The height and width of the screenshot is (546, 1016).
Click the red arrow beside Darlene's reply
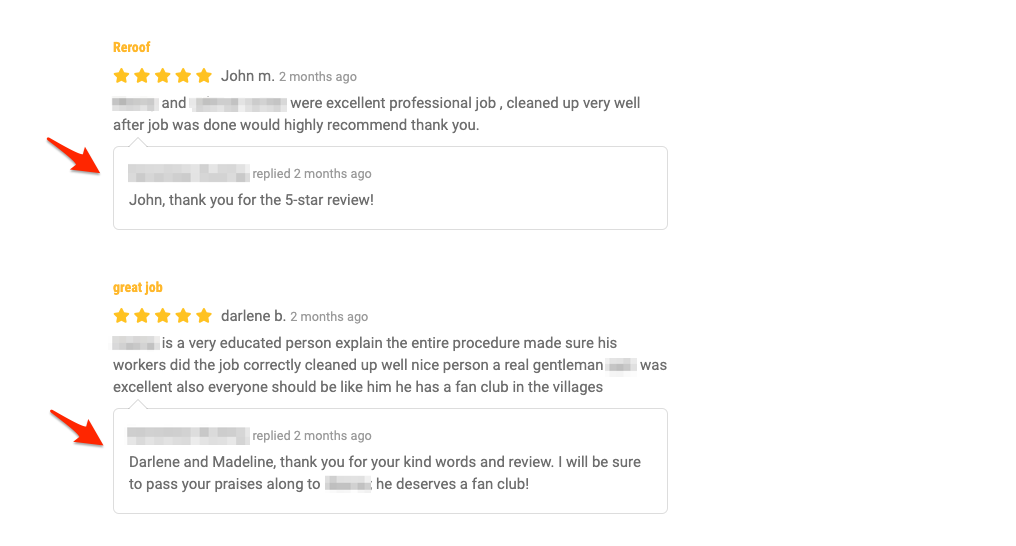coord(78,427)
